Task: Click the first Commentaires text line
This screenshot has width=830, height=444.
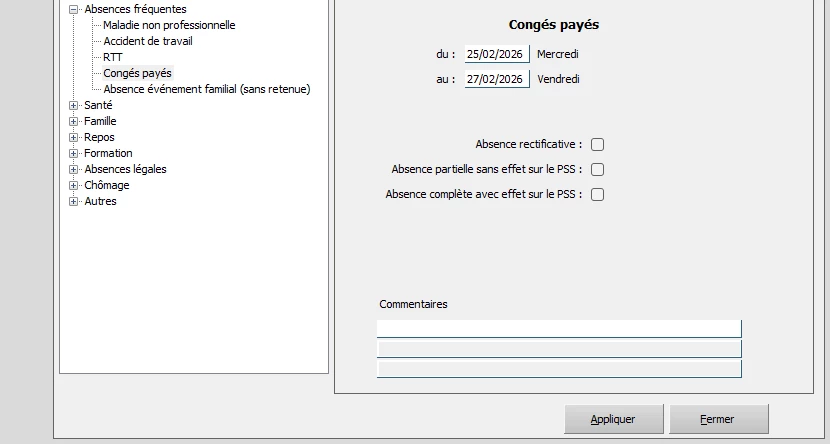Action: (559, 329)
